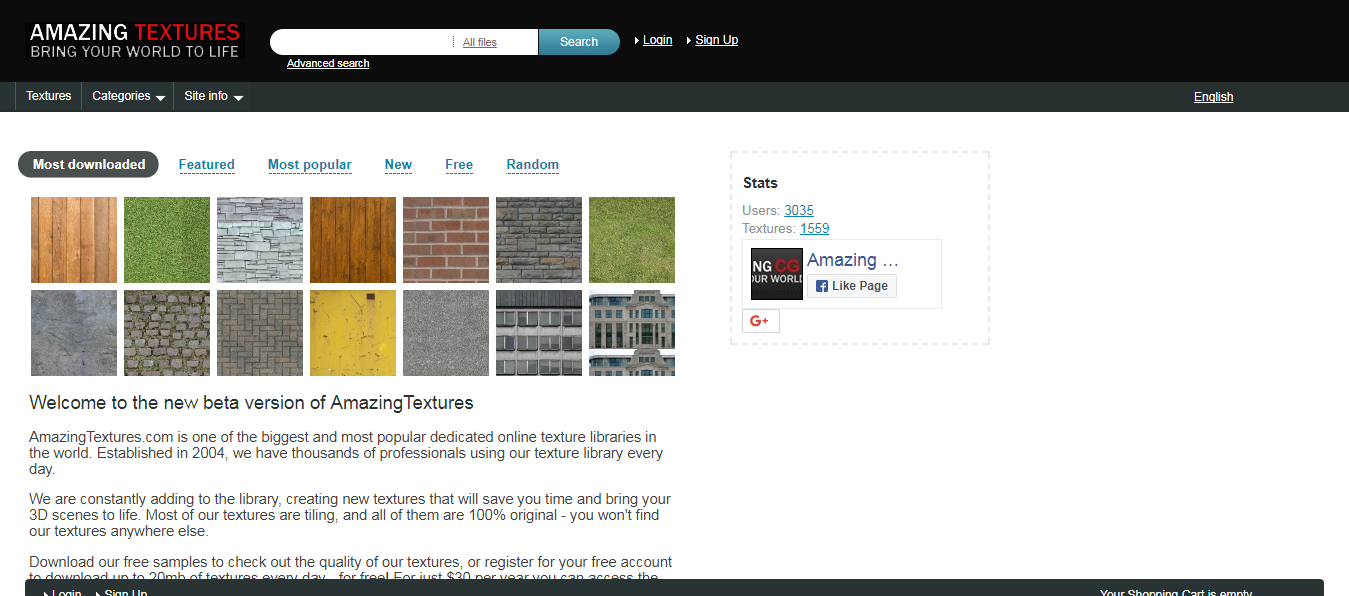Click the Search button
1349x596 pixels.
click(x=579, y=42)
